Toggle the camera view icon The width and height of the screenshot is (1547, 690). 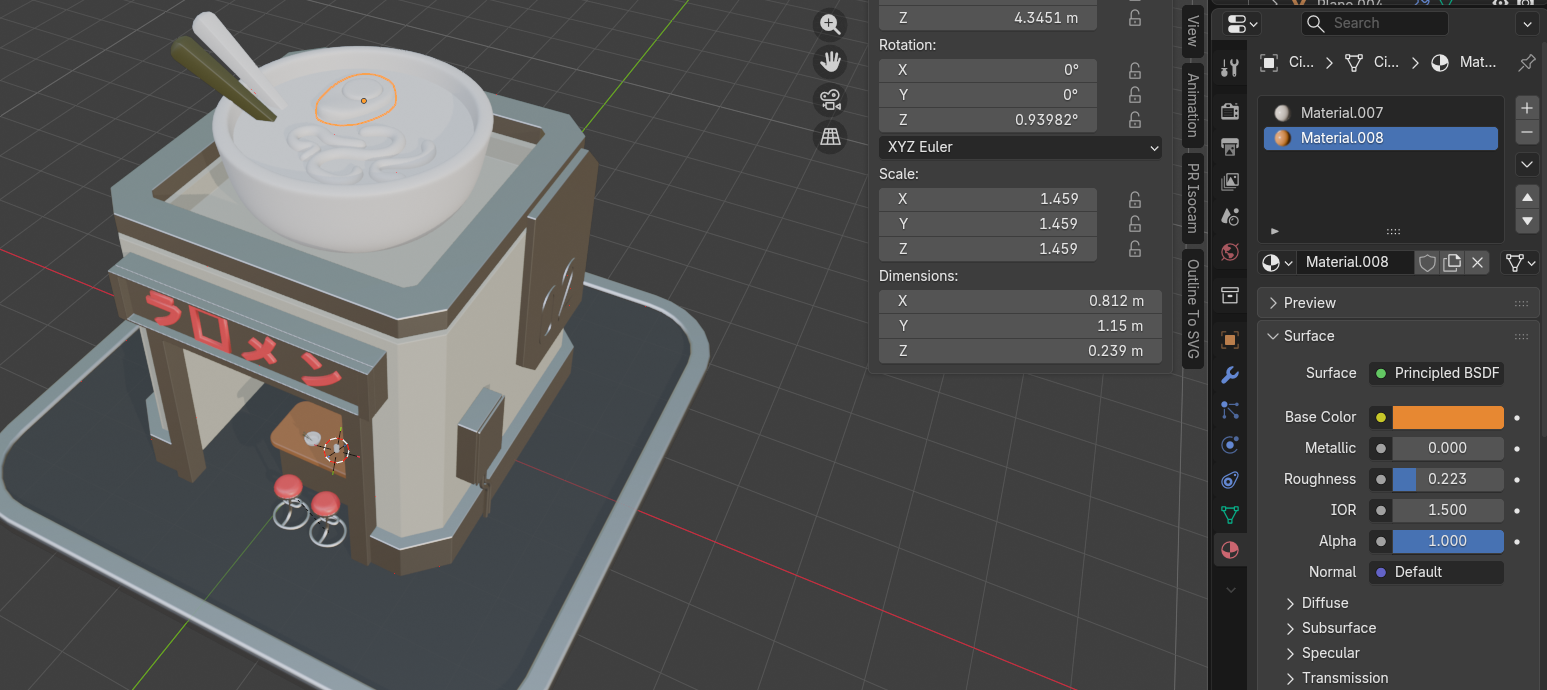[x=829, y=99]
